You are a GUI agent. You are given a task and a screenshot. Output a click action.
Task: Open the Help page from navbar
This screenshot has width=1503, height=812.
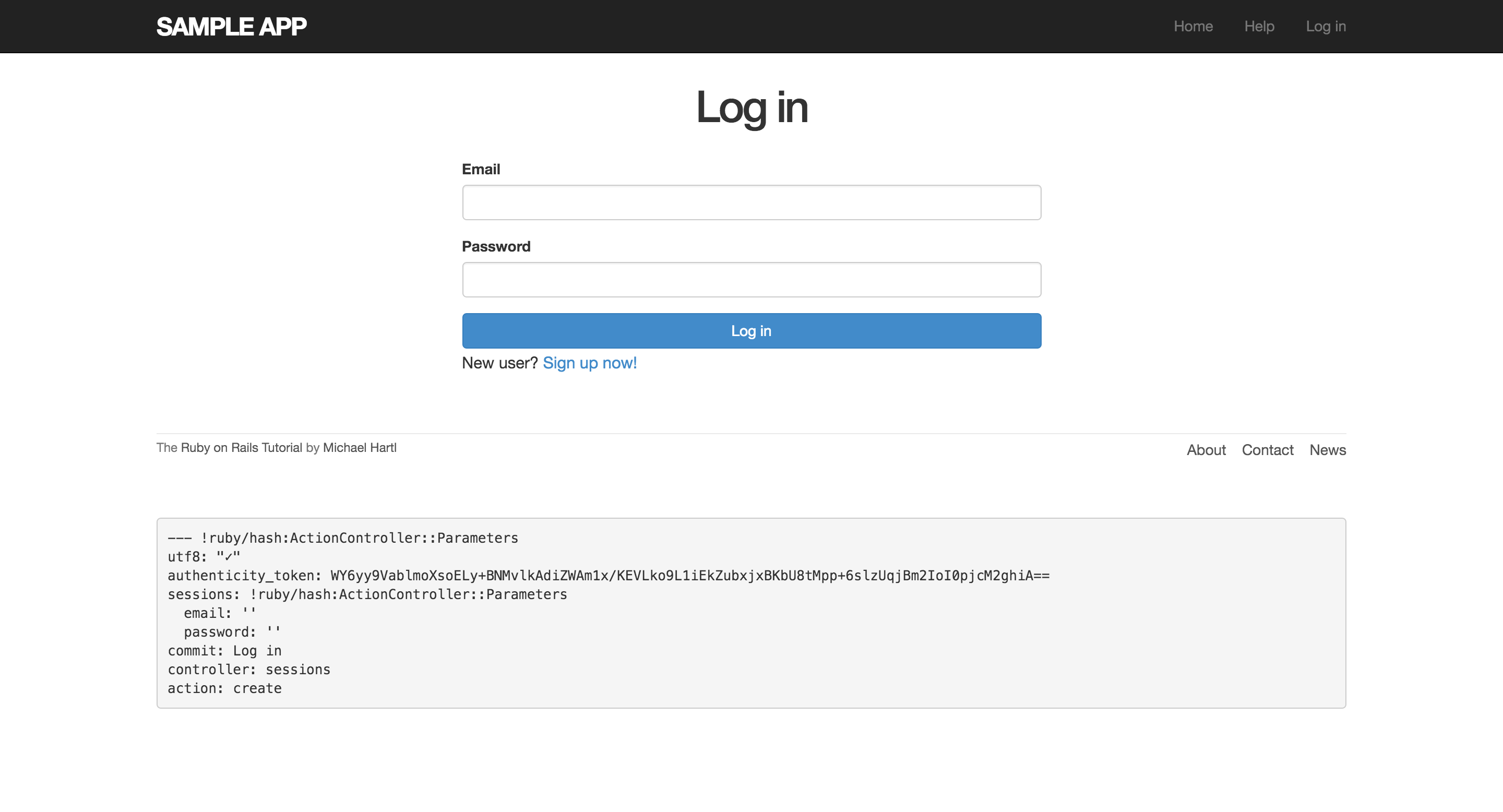[x=1259, y=26]
